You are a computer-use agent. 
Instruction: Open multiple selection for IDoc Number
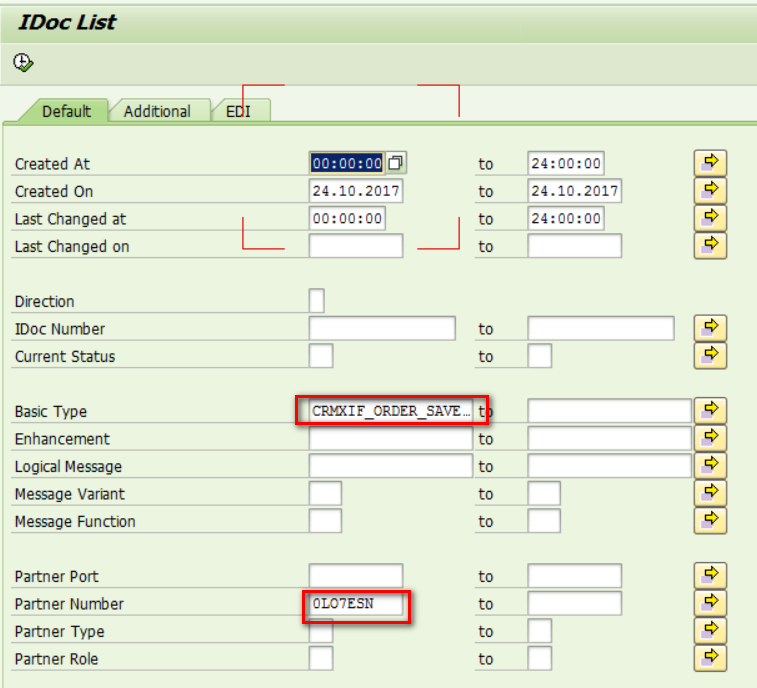click(x=710, y=328)
